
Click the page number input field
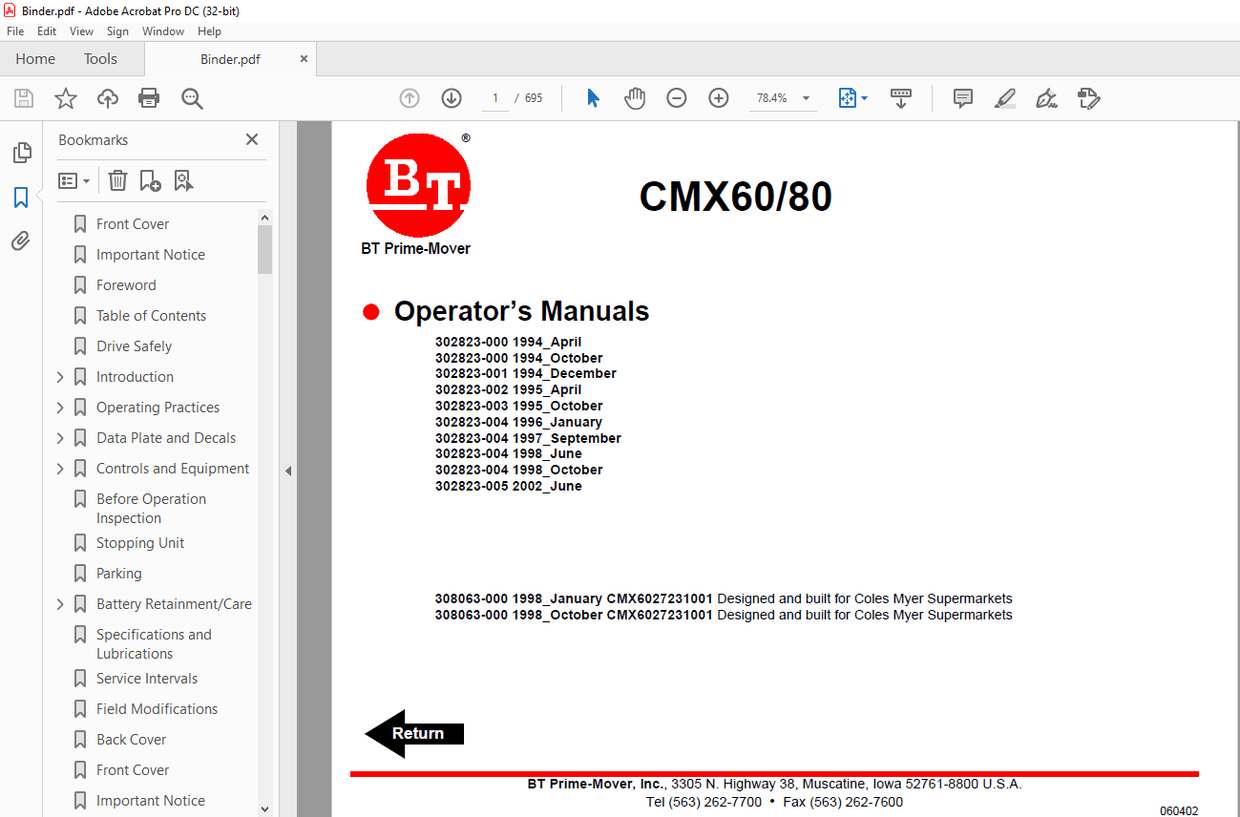point(494,98)
